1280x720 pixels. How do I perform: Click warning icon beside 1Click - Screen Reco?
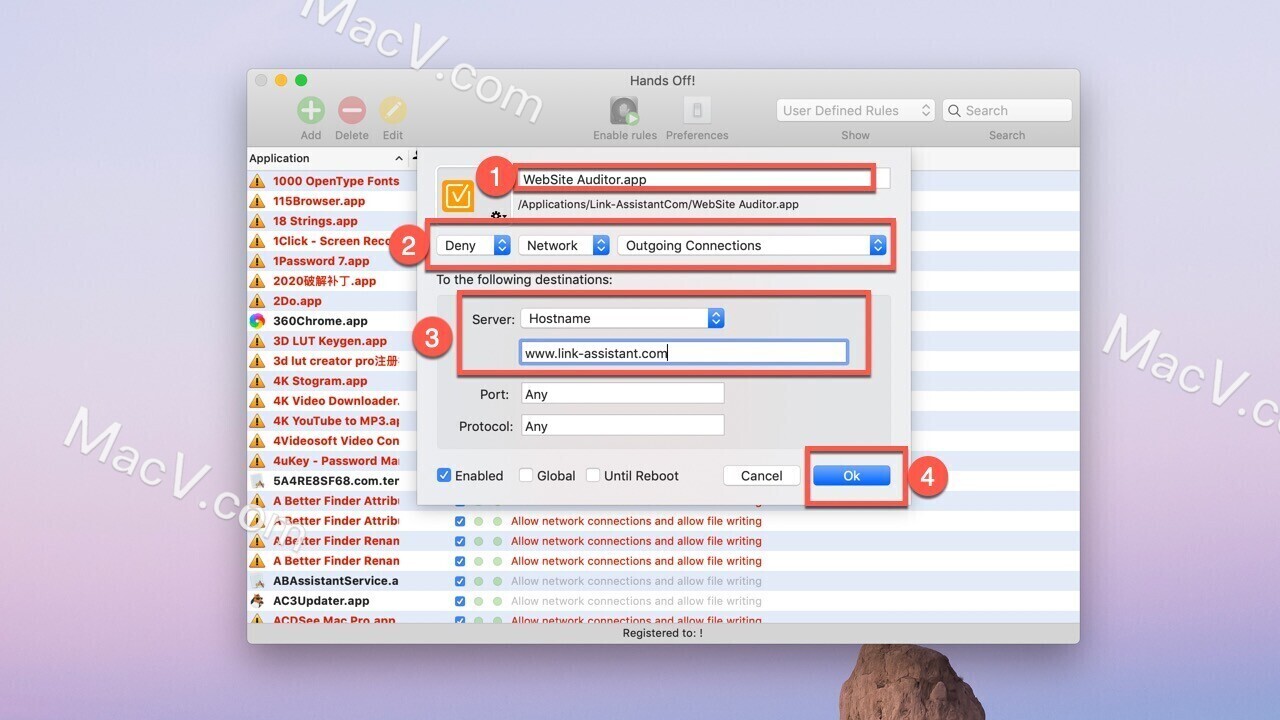pyautogui.click(x=257, y=241)
